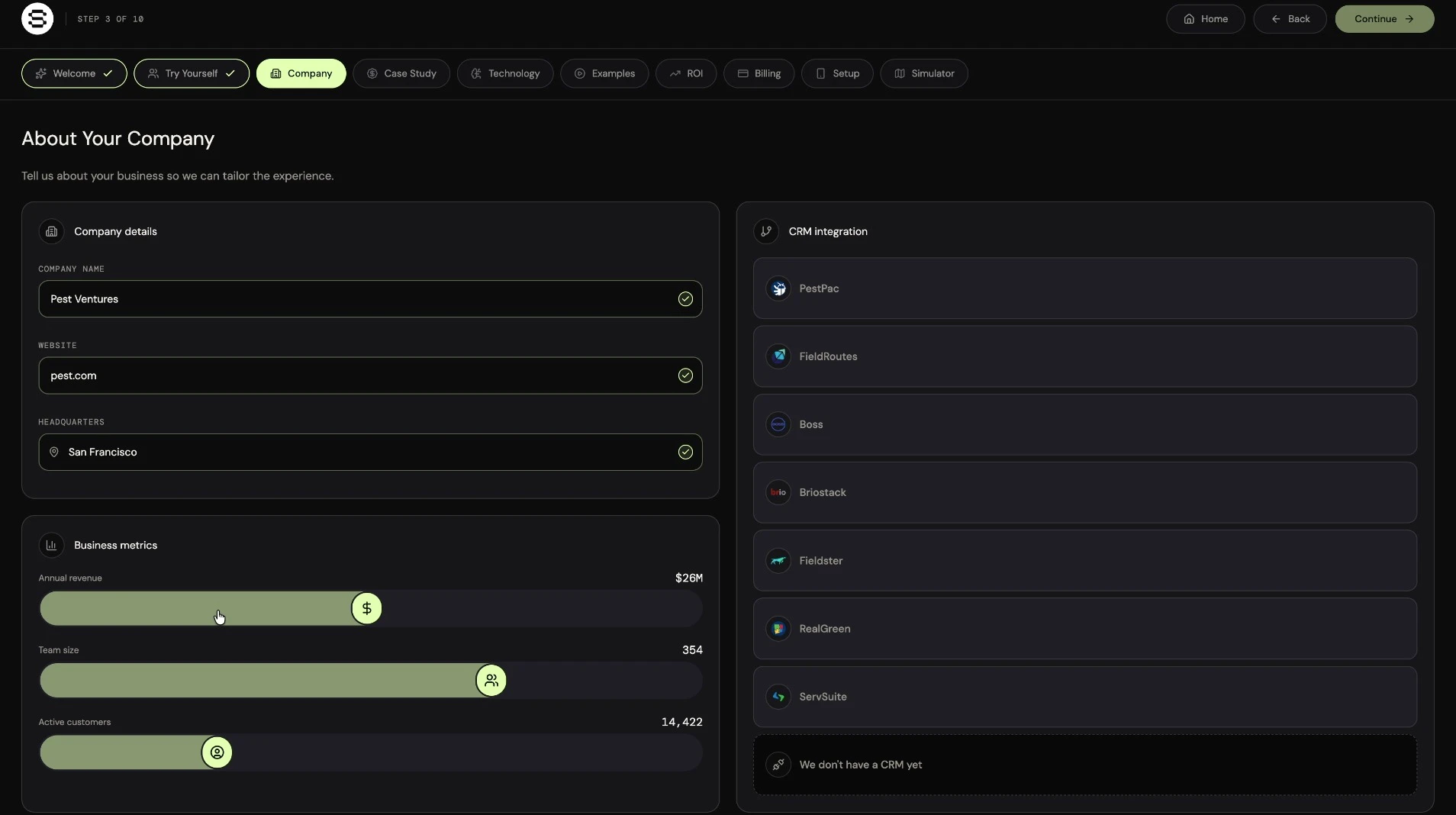Click the ROI tab trend icon

pyautogui.click(x=675, y=73)
